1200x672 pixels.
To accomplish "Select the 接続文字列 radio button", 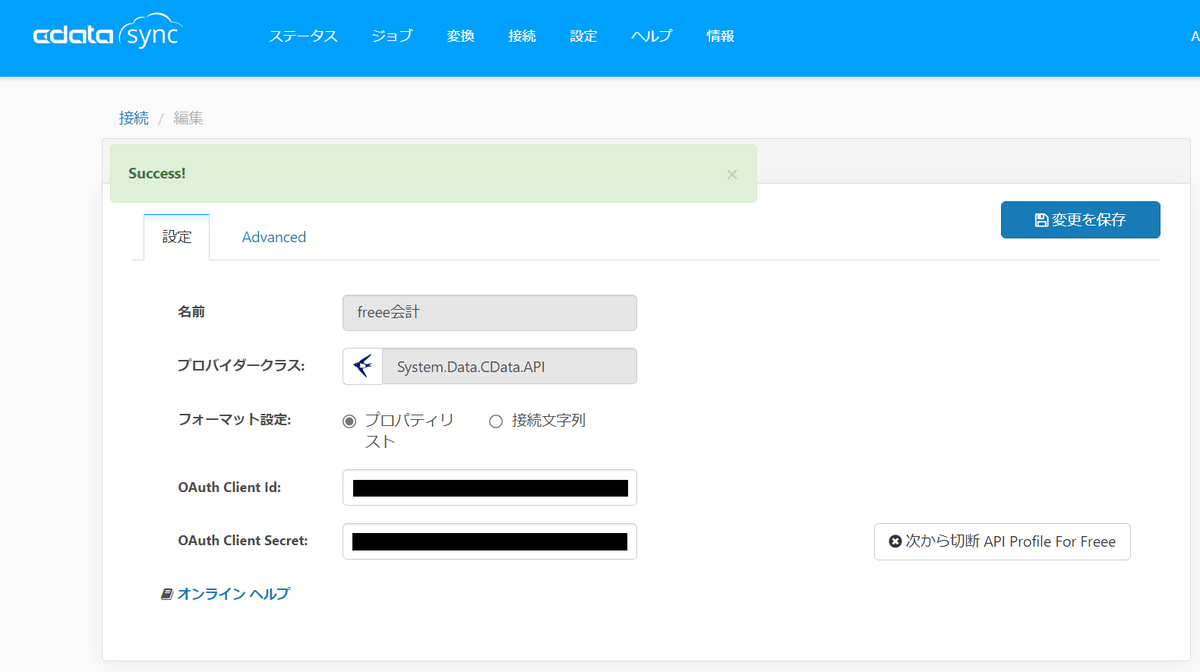I will (496, 421).
